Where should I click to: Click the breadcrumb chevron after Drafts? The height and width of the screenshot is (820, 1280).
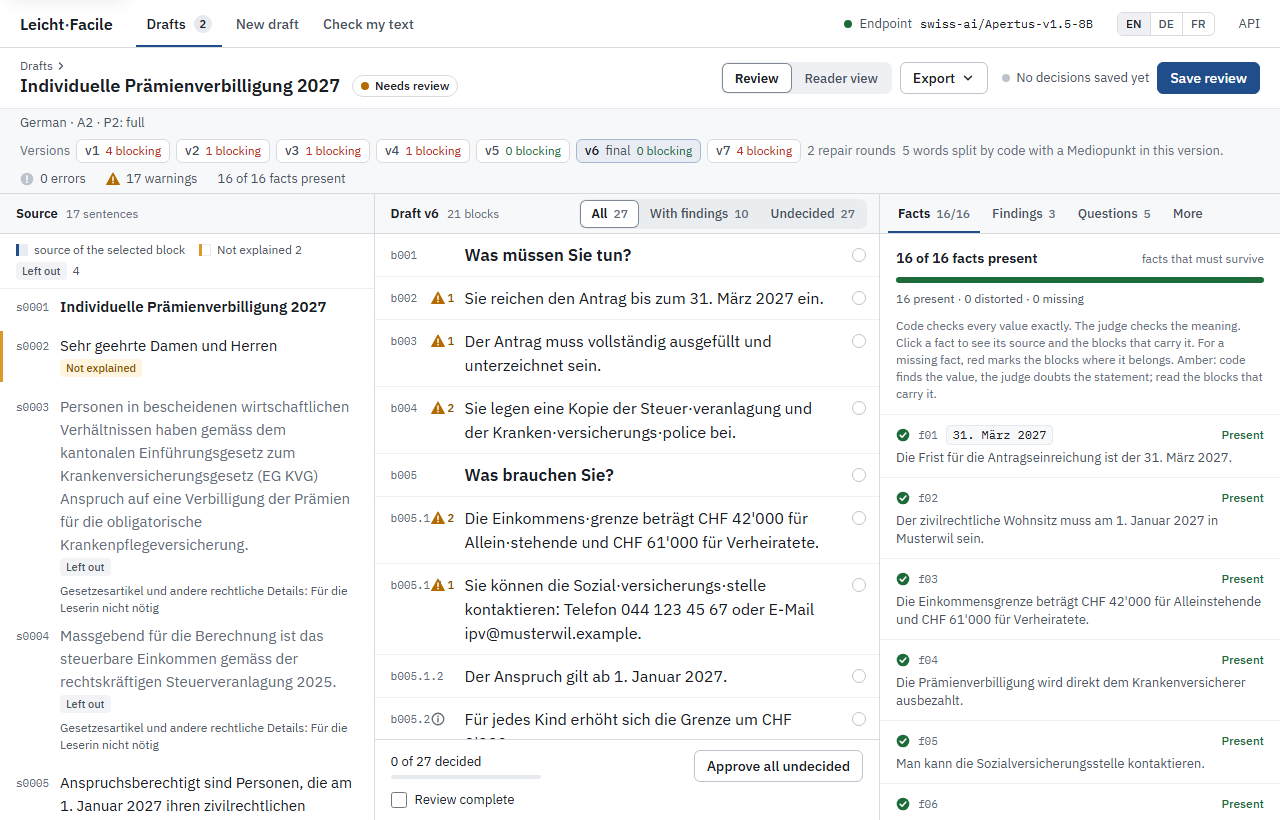pos(61,66)
